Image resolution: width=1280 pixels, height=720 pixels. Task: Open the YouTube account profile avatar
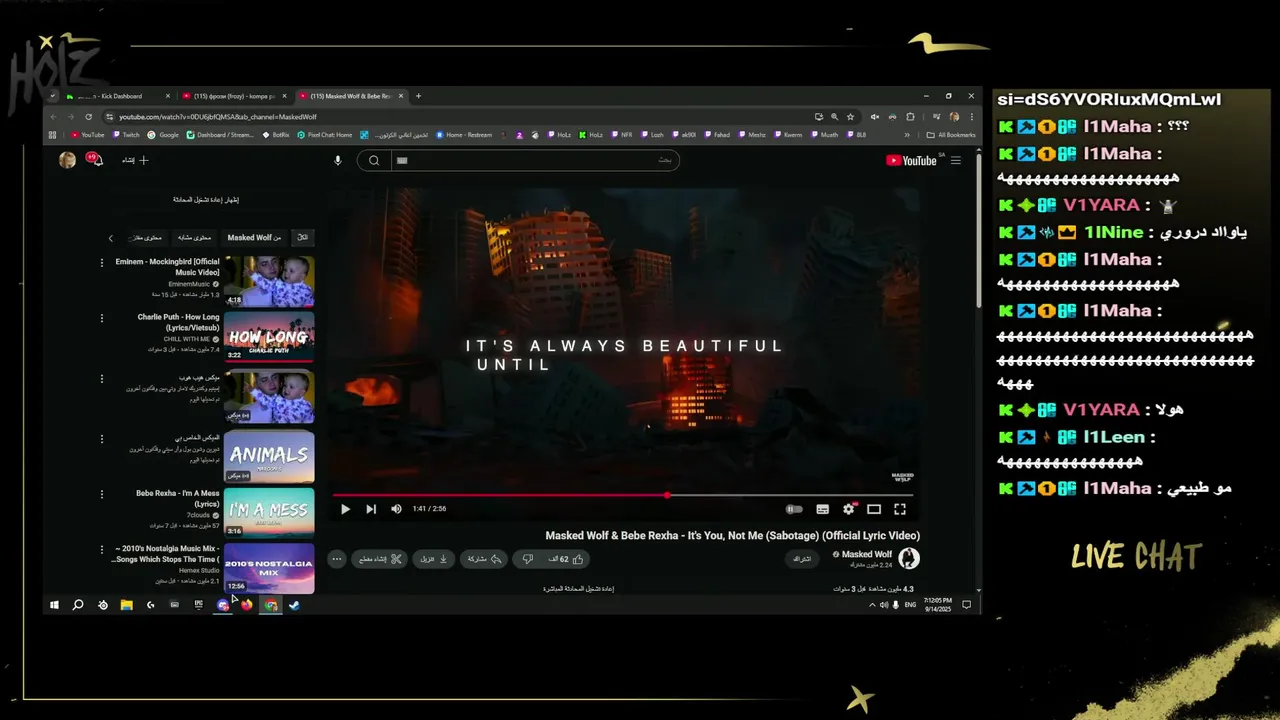67,160
